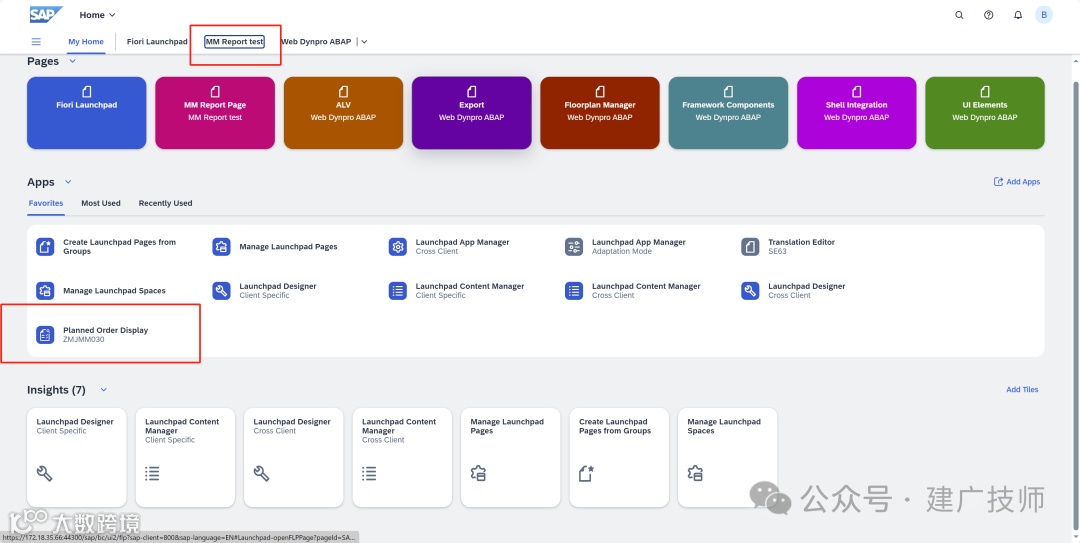
Task: Open the Manage Launchpad Spaces insights tile
Action: point(727,458)
